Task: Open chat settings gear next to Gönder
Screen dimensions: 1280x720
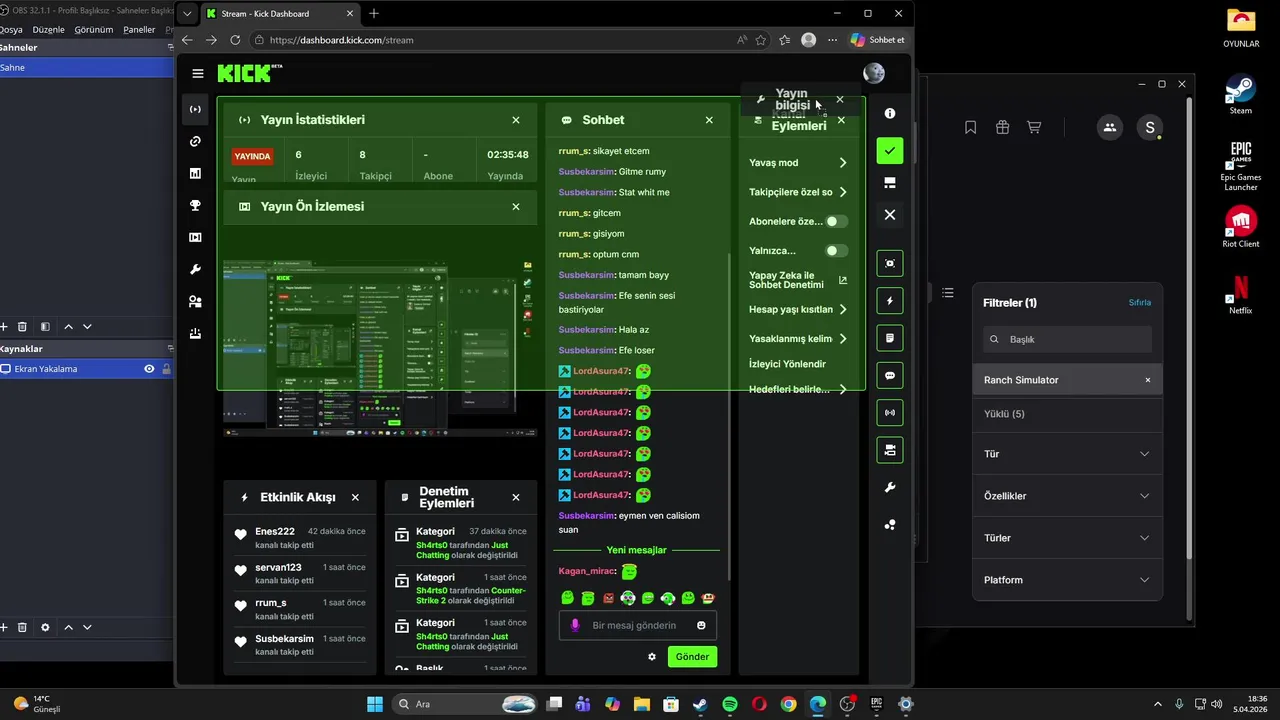Action: tap(652, 657)
